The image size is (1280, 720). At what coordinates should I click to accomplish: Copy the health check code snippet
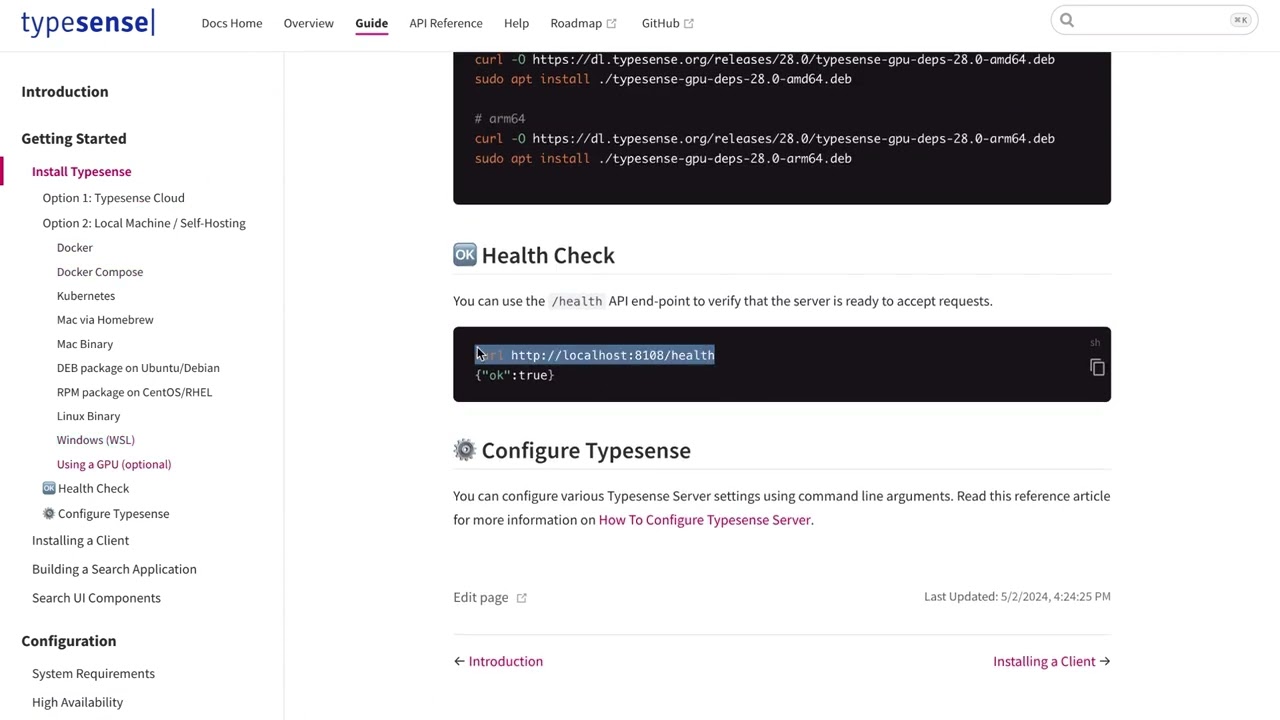click(x=1097, y=367)
